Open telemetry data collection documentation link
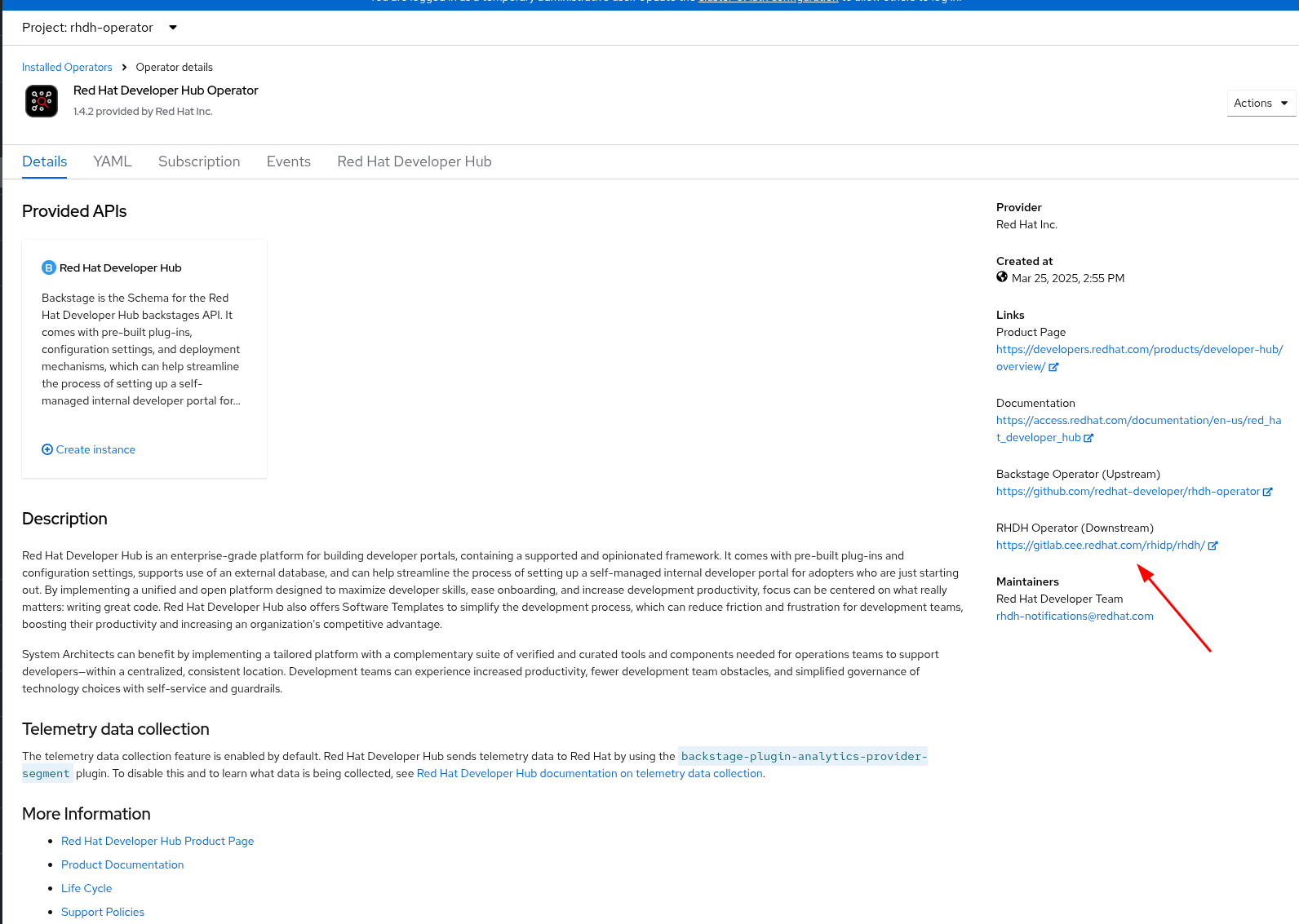The width and height of the screenshot is (1299, 924). pos(589,774)
